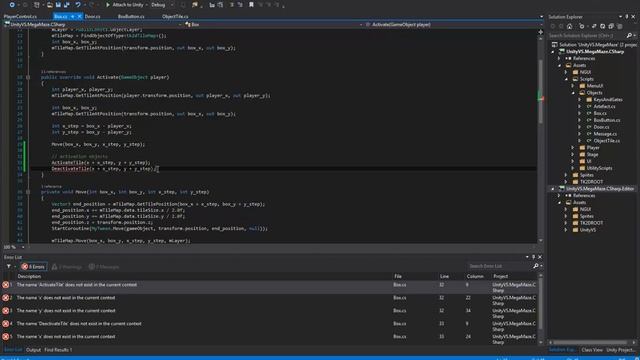Collapse the UnityVS.MegaMaze.CSharp project node
The height and width of the screenshot is (360, 640).
pos(553,52)
